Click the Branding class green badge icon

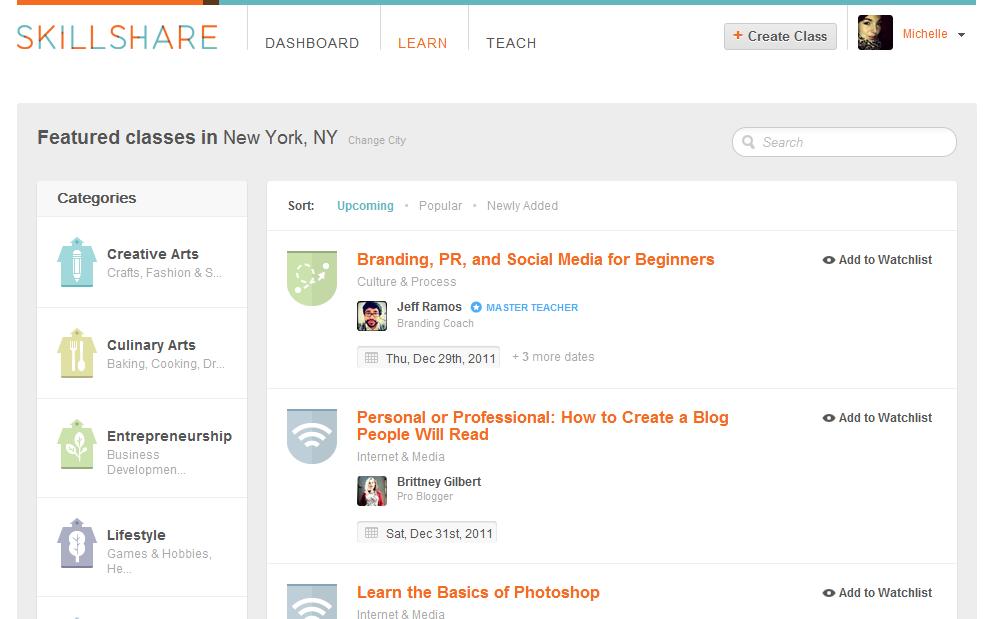point(312,278)
